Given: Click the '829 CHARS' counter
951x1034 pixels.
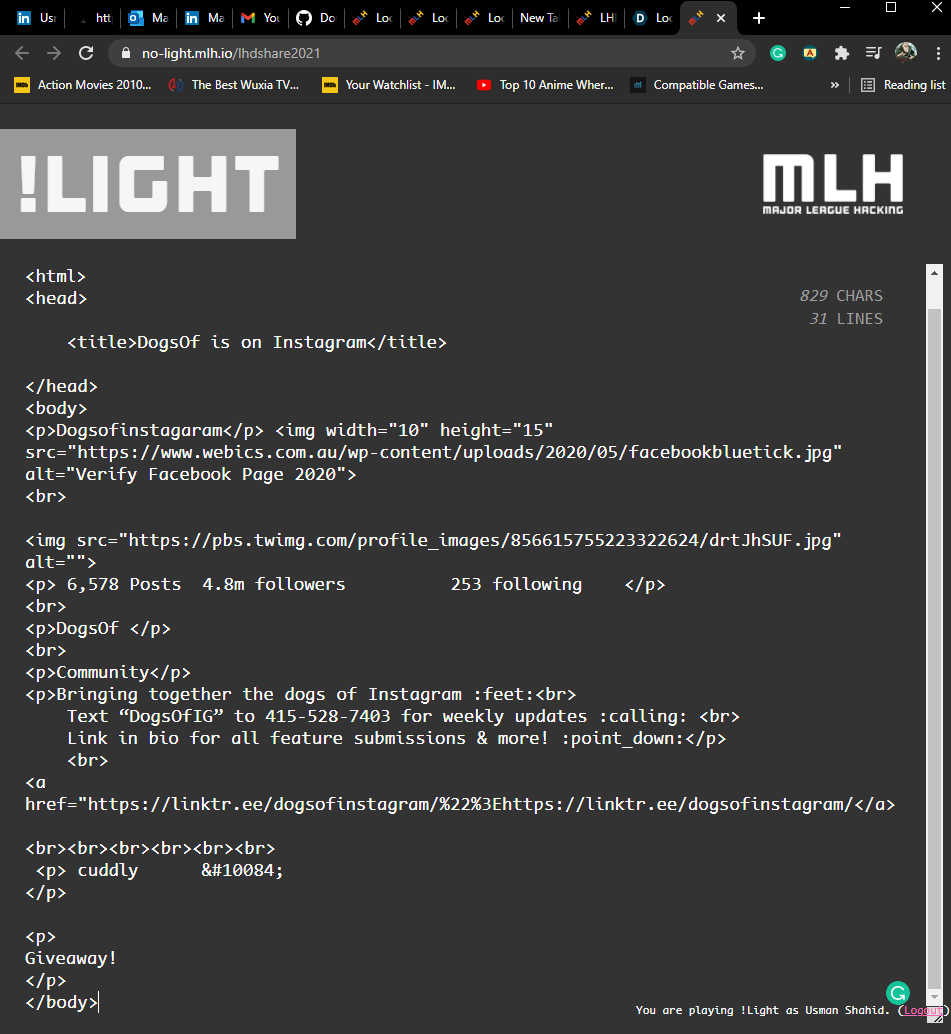Looking at the screenshot, I should 841,295.
